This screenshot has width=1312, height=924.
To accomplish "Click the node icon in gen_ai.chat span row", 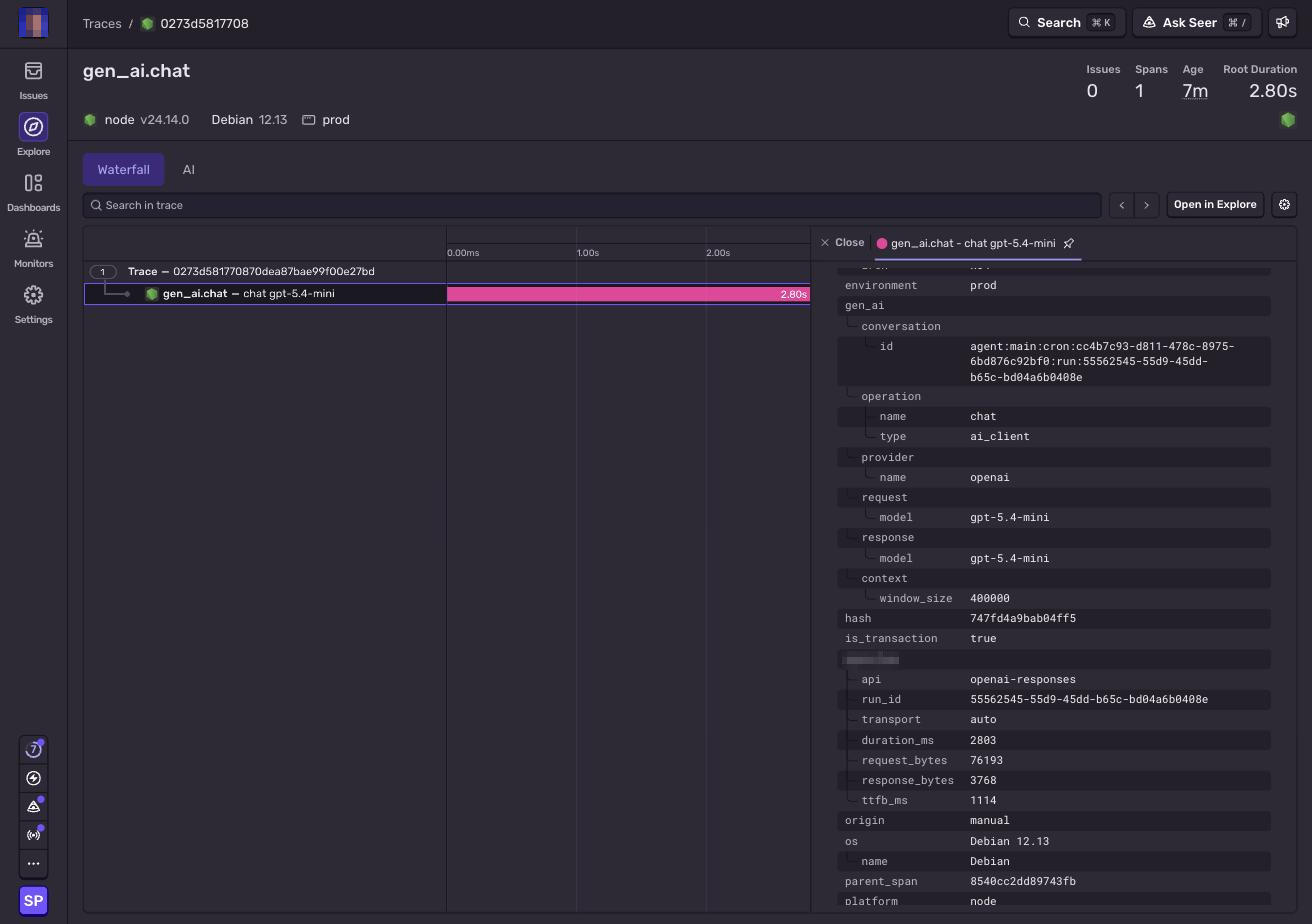I will tap(152, 294).
